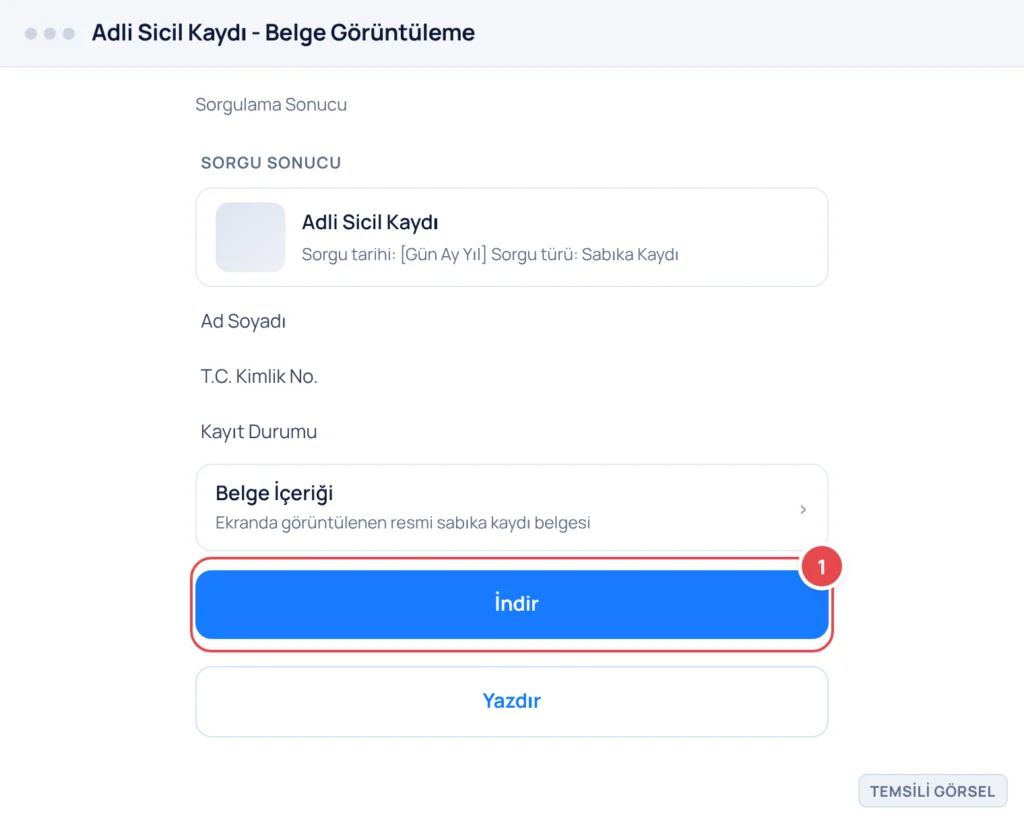The height and width of the screenshot is (821, 1024).
Task: Click the TEMSİLİ GÖRSEL badge
Action: [933, 791]
